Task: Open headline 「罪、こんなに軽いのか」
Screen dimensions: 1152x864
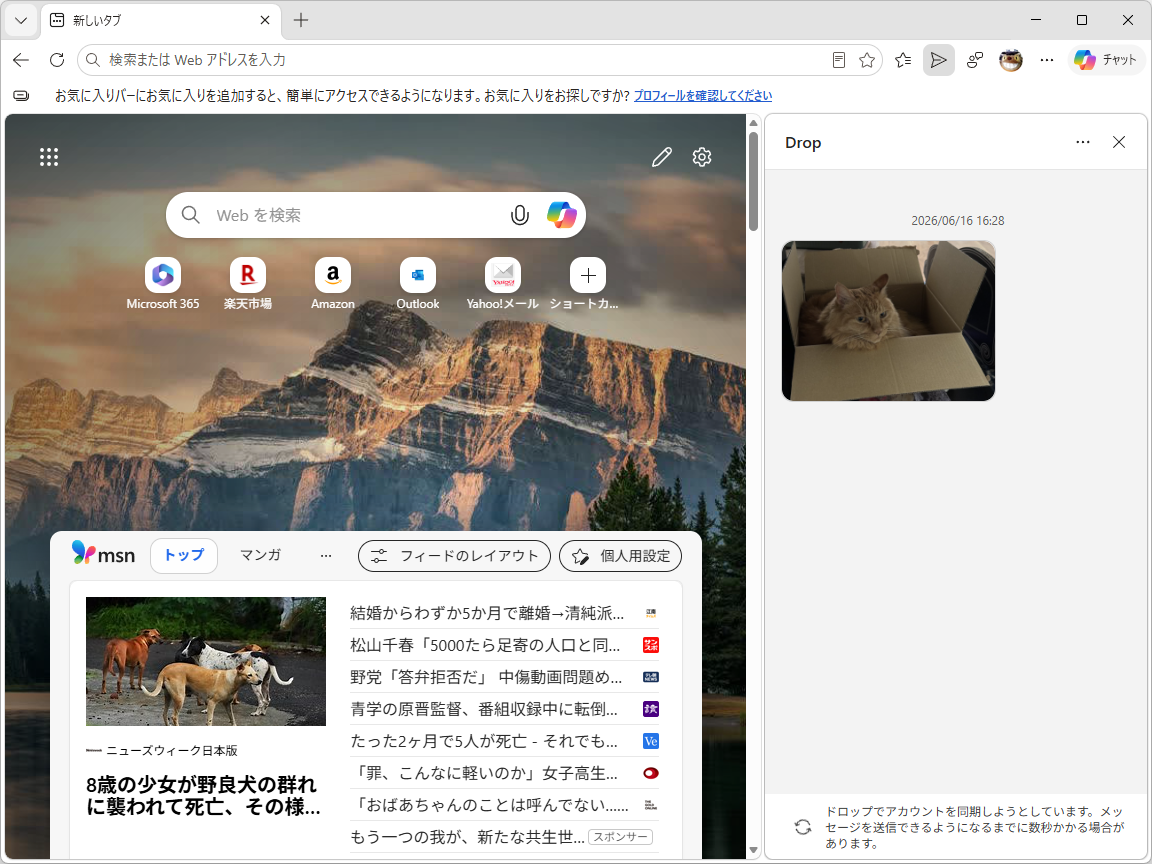Action: 483,773
